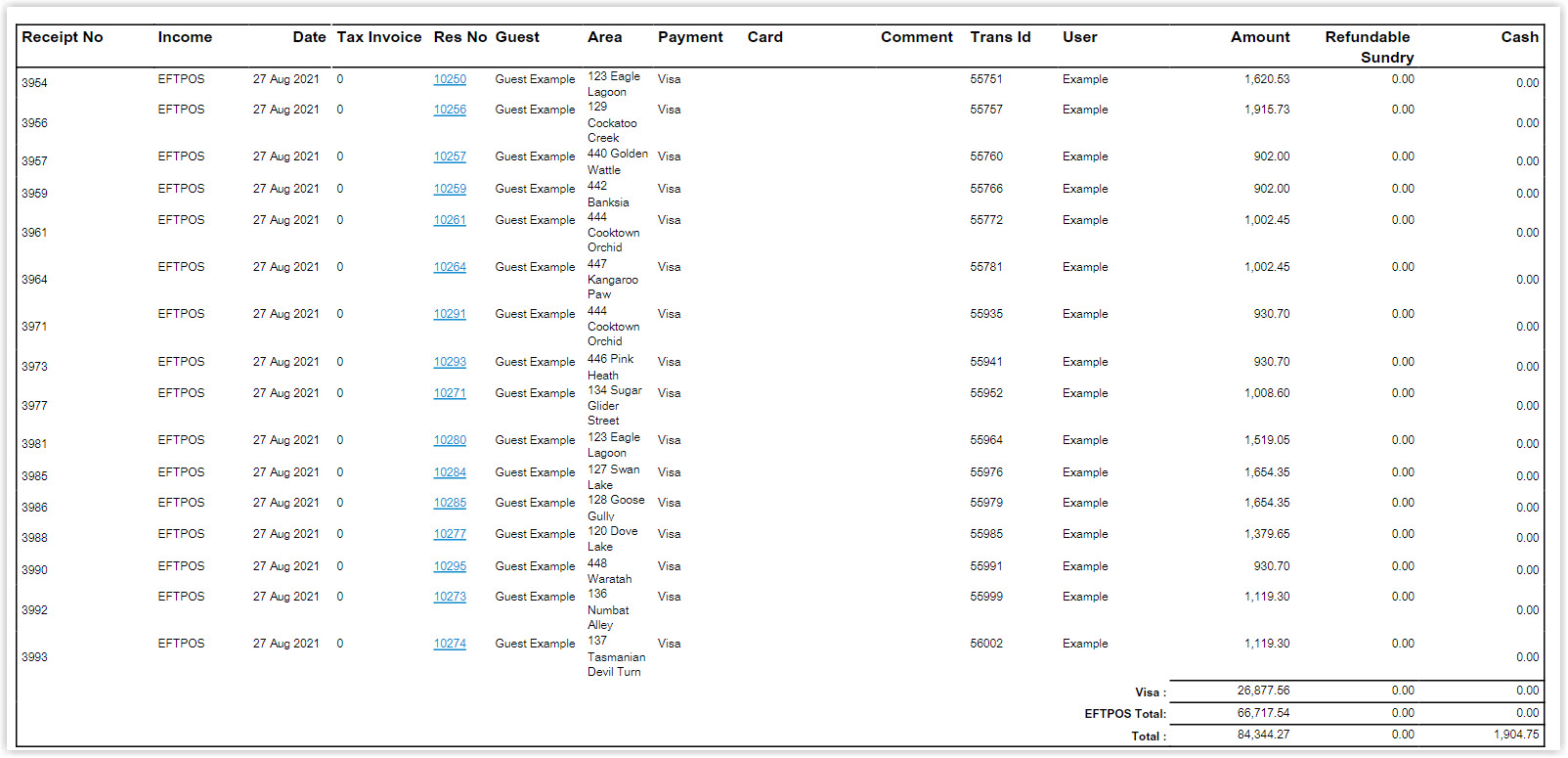Click area 137 Tasmanian Devil Turn
1568x758 pixels.
617,656
